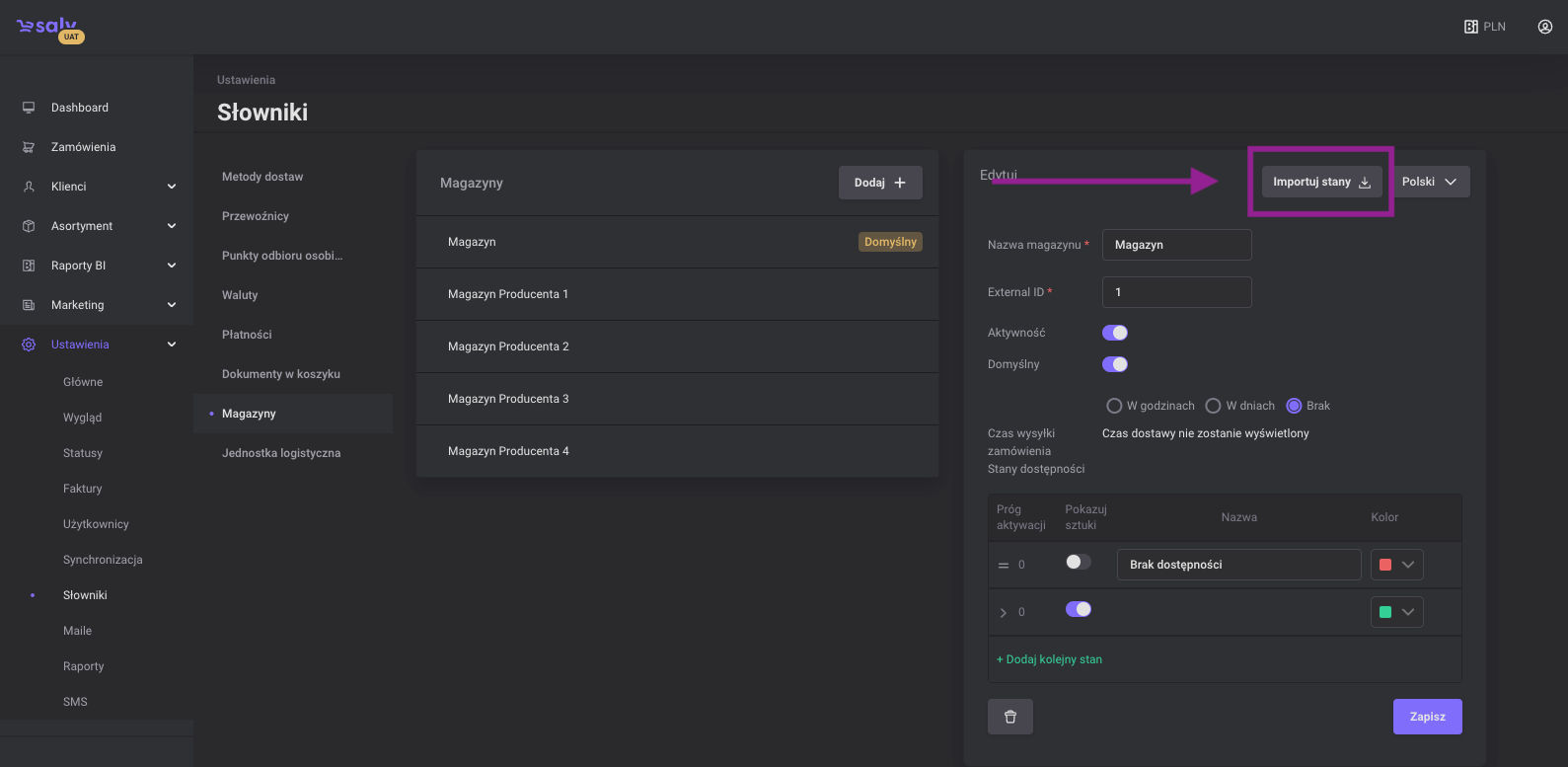Open the Przewoźnicy dictionary section

pos(256,216)
